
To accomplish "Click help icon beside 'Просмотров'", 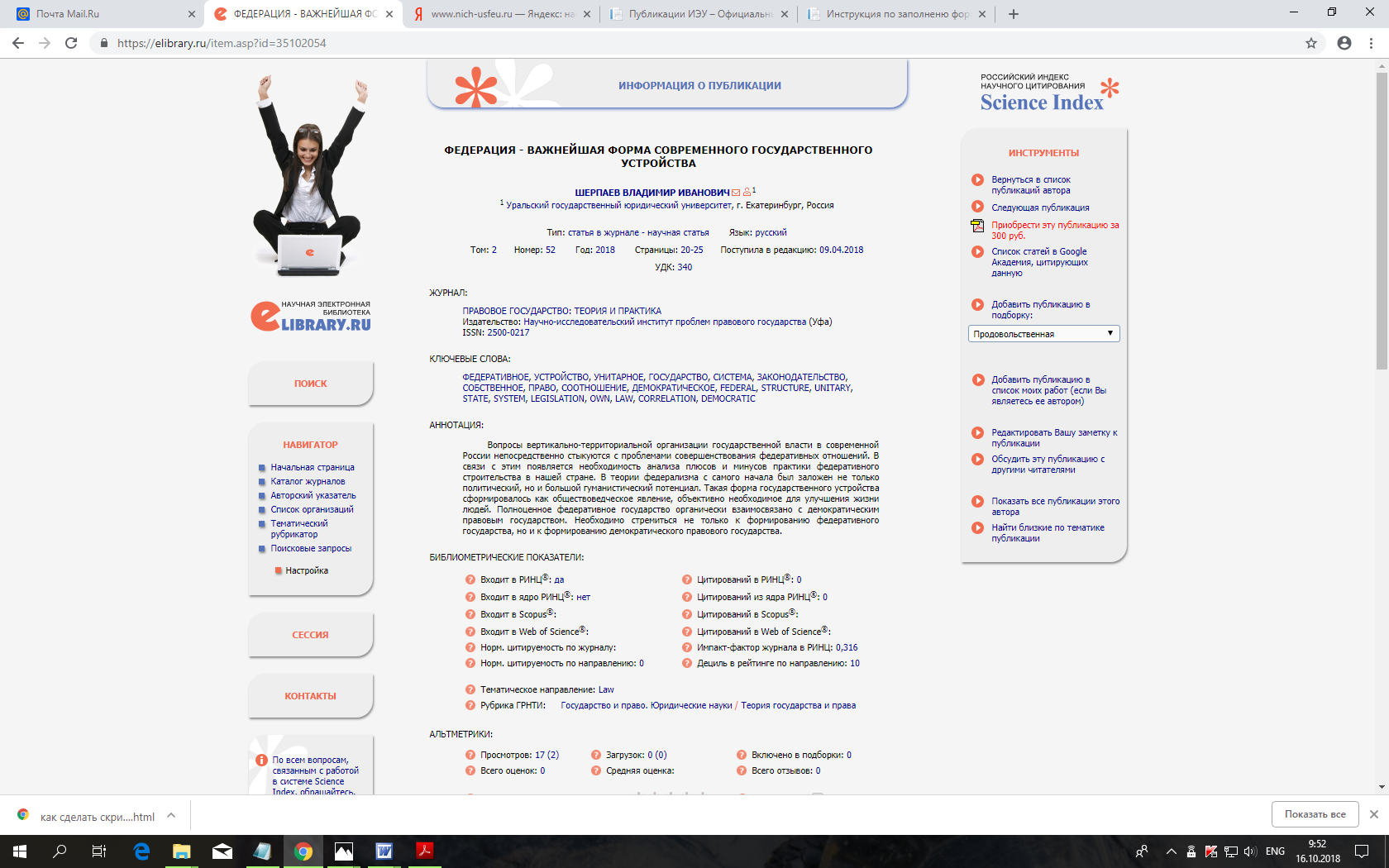I will click(470, 755).
